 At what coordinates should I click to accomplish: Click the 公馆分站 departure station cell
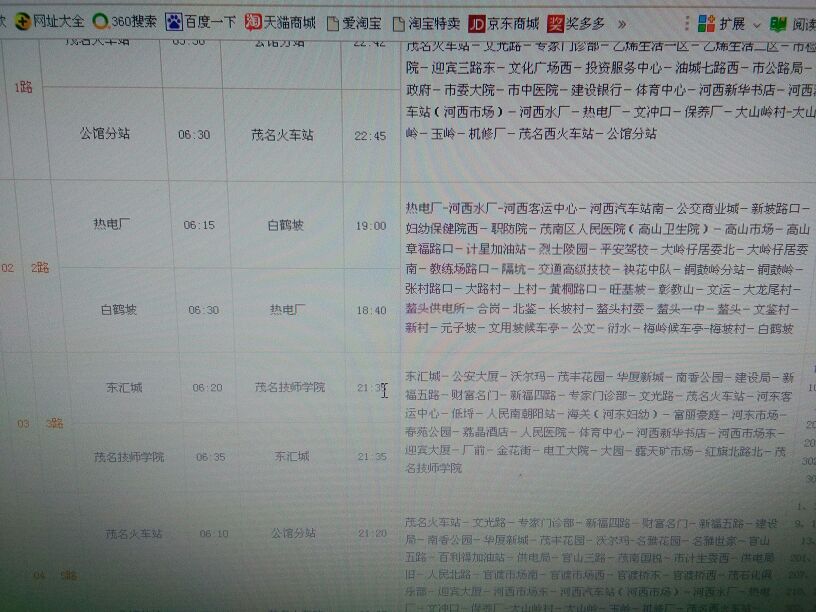105,134
